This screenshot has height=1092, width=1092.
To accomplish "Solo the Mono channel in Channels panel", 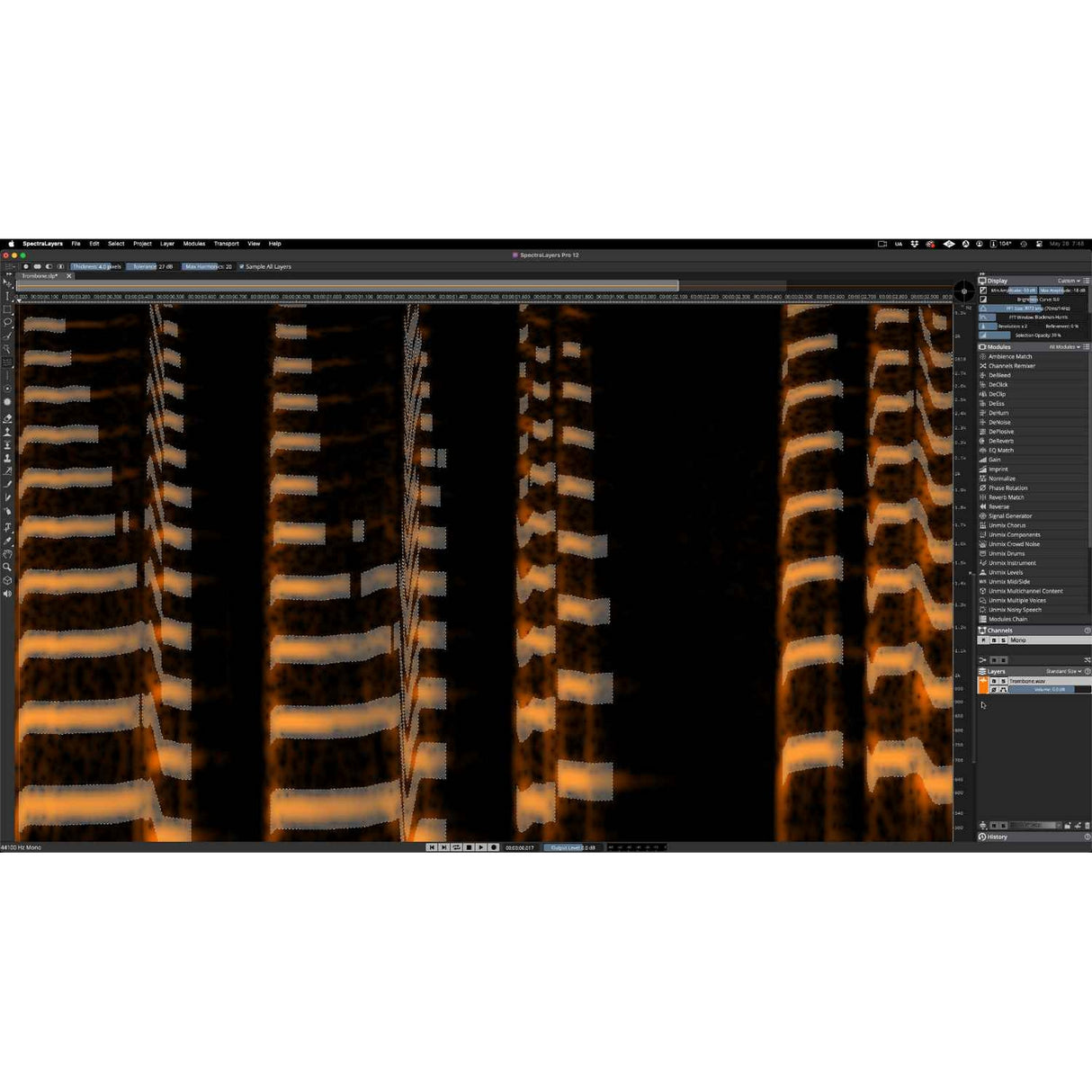I will coord(1003,640).
